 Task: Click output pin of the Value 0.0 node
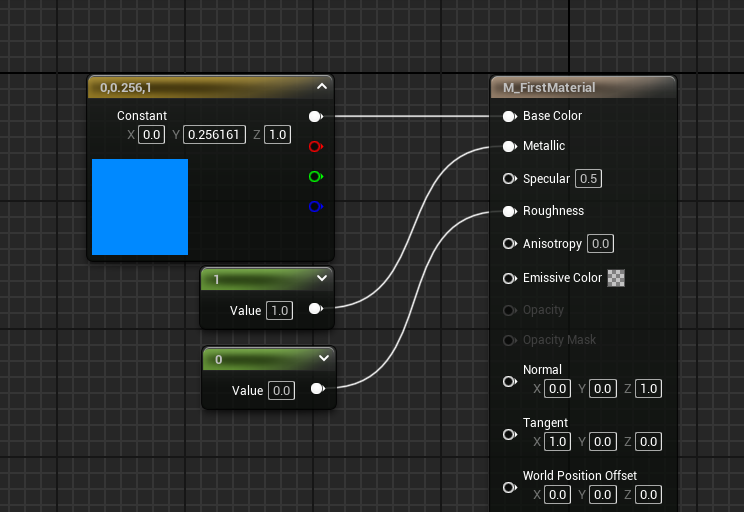click(x=317, y=389)
